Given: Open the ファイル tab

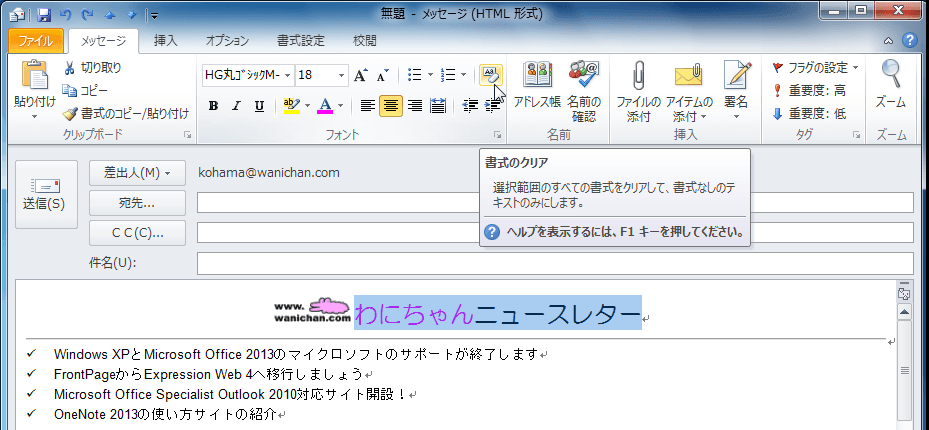Looking at the screenshot, I should pos(36,41).
